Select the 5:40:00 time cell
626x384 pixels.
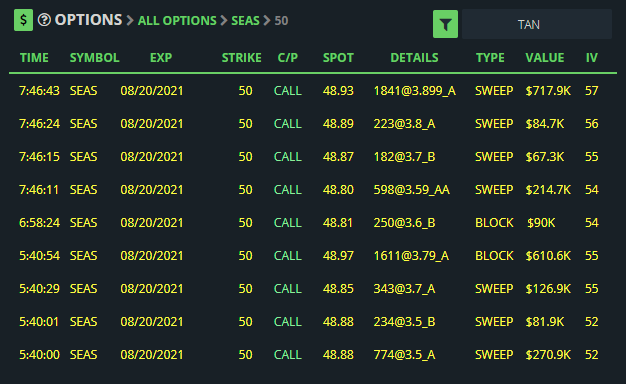pyautogui.click(x=39, y=355)
